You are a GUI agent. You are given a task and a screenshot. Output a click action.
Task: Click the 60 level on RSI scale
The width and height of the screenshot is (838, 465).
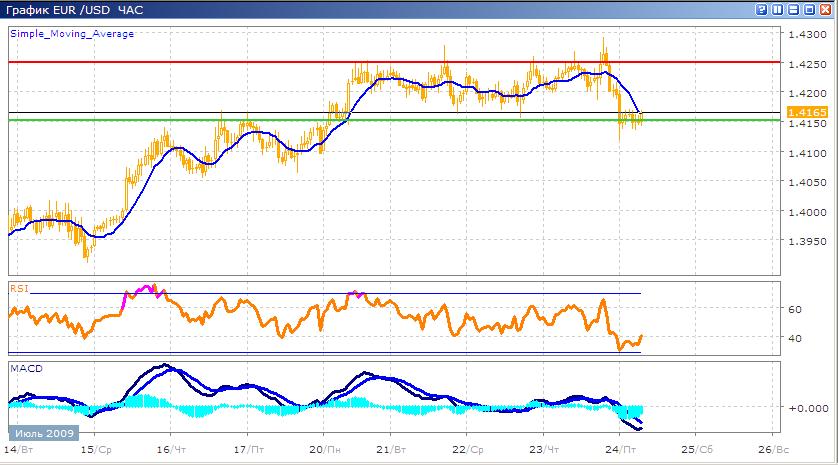coord(793,310)
